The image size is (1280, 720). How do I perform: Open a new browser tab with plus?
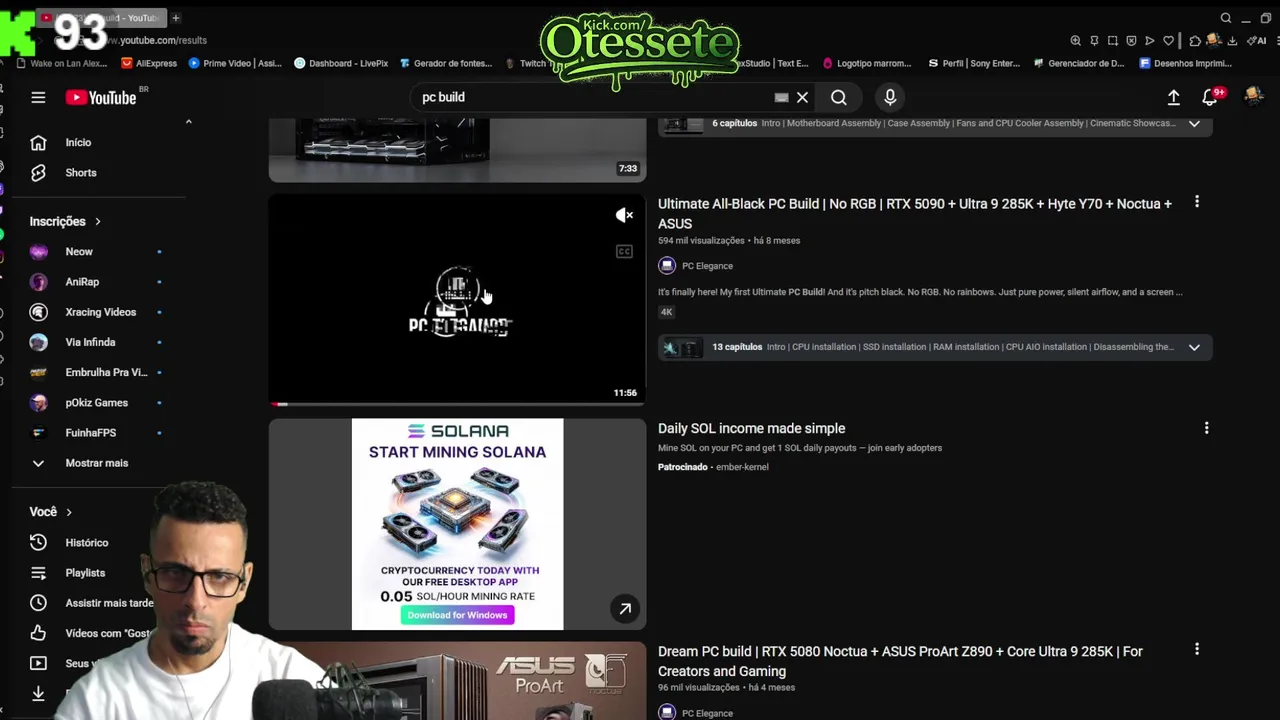pyautogui.click(x=176, y=18)
